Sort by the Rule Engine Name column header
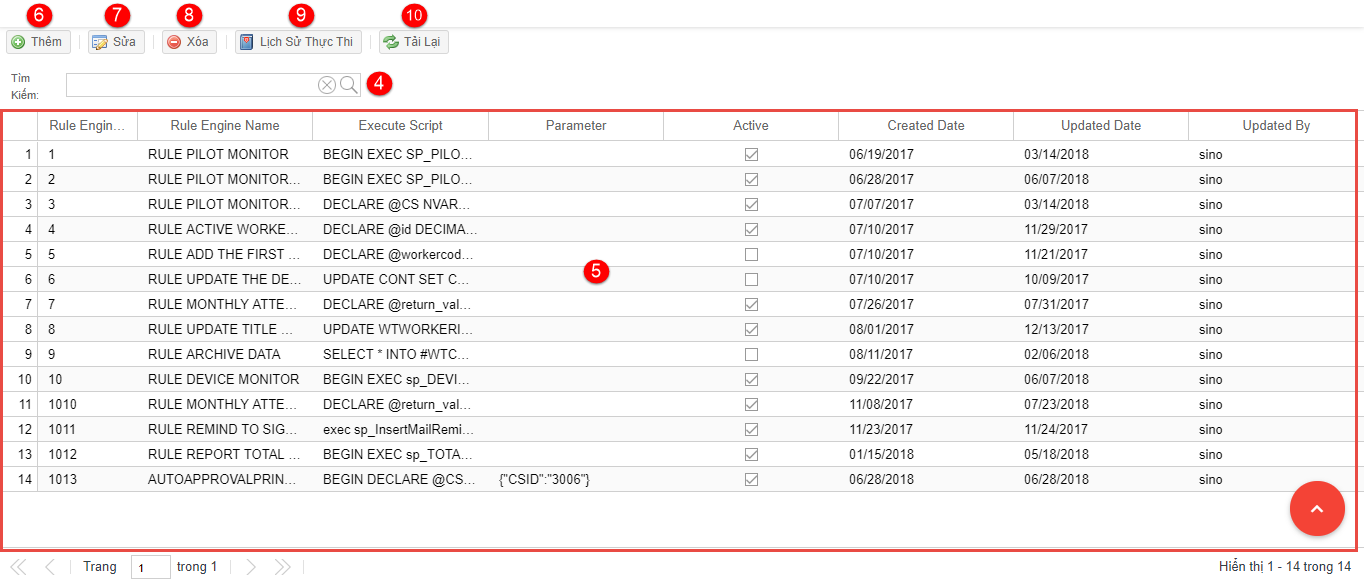The width and height of the screenshot is (1364, 583). (225, 126)
